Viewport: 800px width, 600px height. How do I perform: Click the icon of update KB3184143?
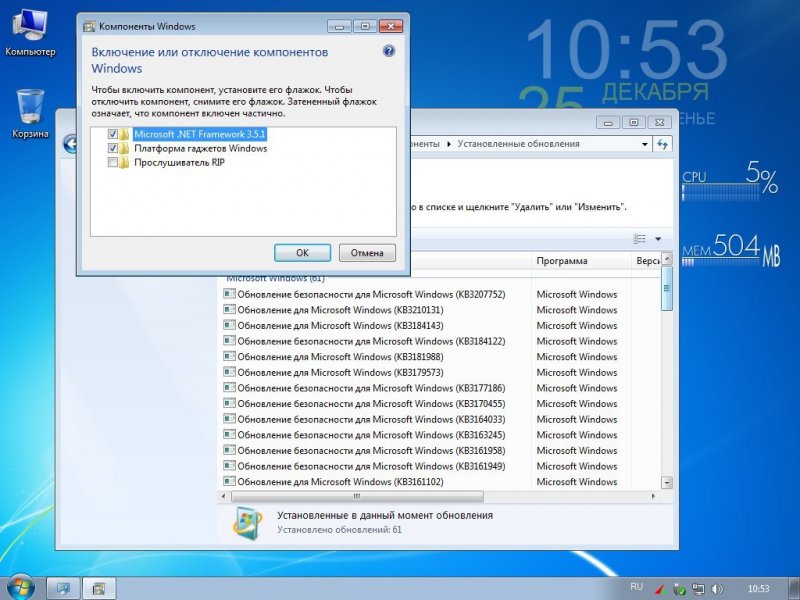[230, 325]
